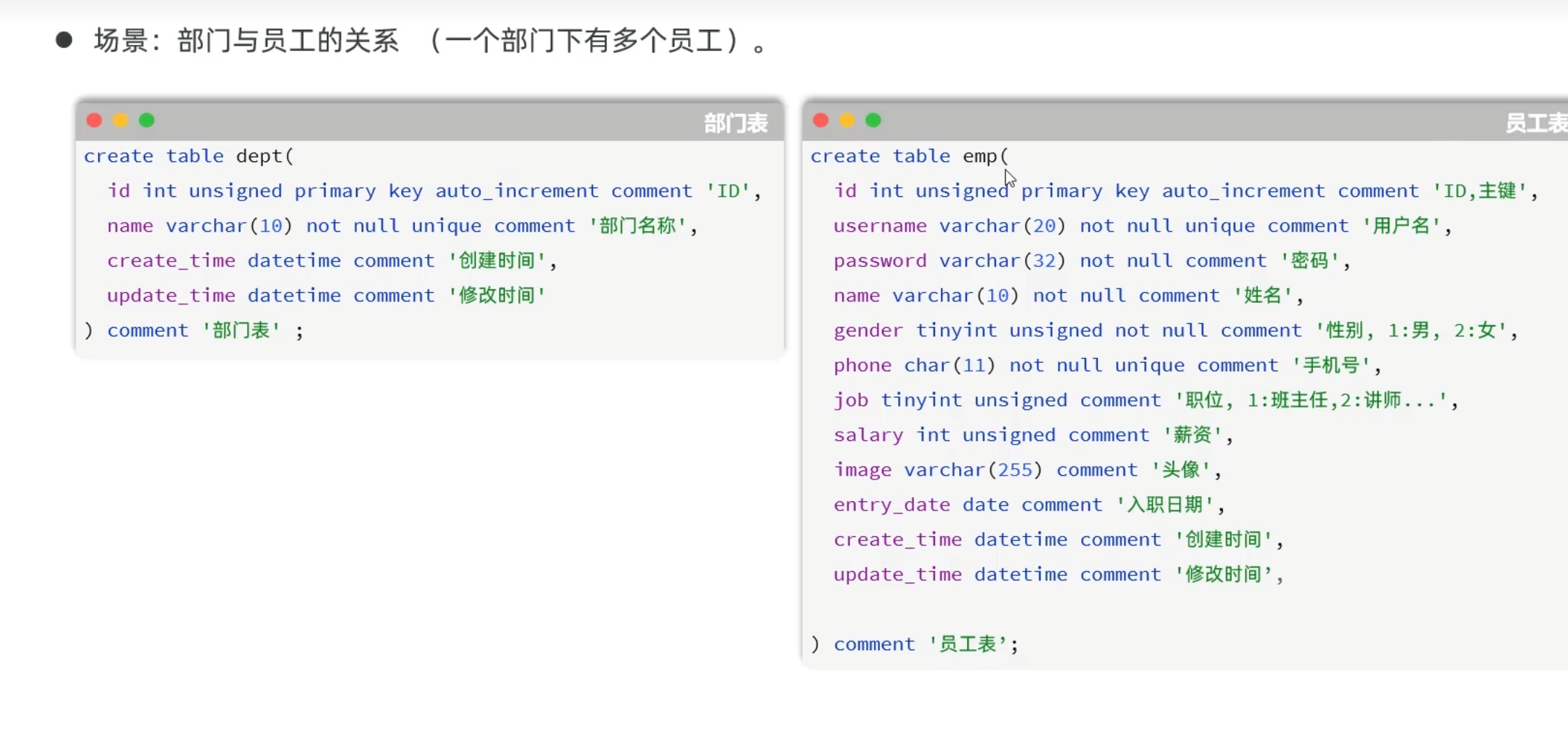Click the phone char(11) line
1568x738 pixels.
[x=1107, y=365]
